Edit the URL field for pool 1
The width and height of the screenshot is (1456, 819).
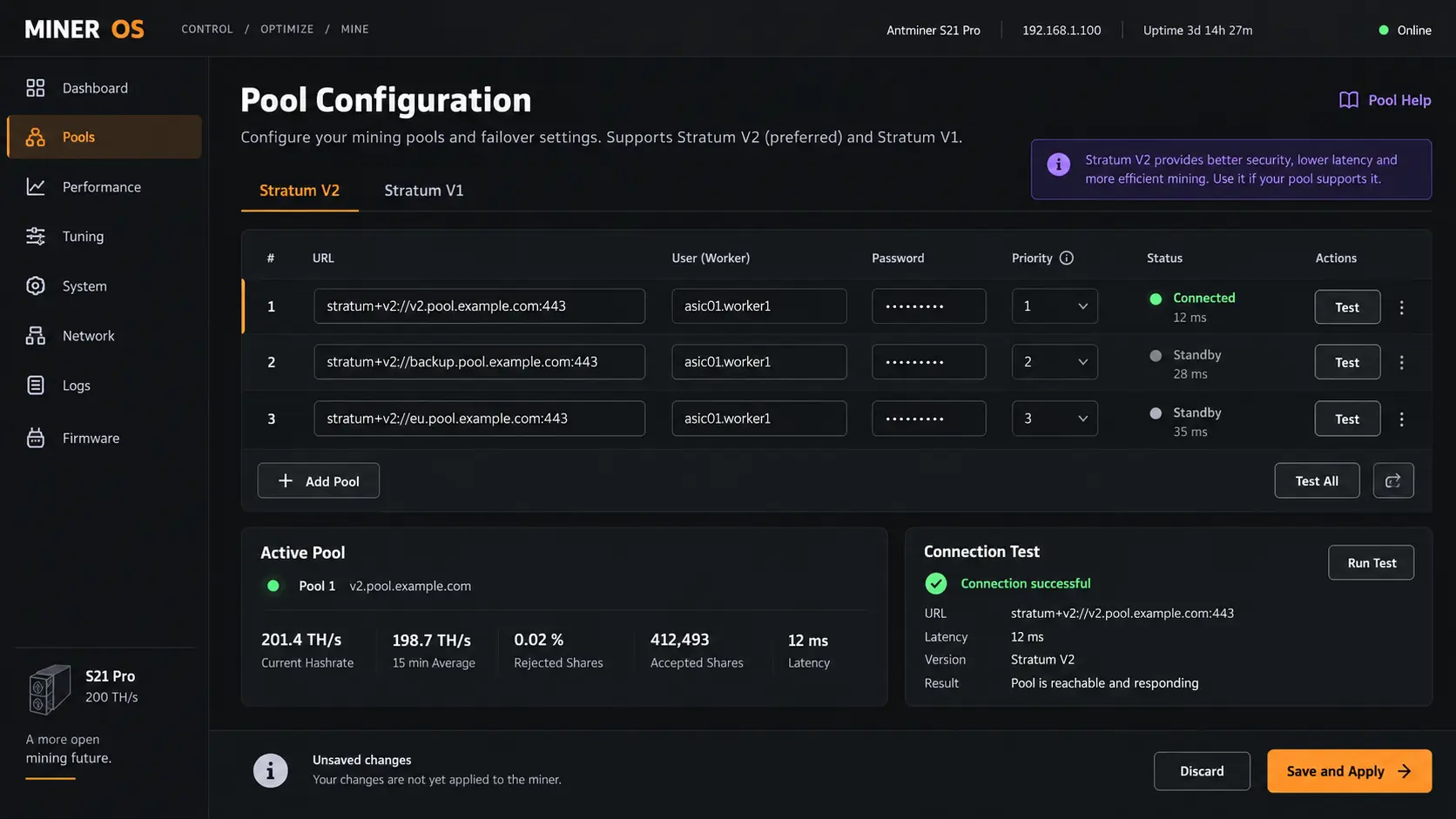479,306
